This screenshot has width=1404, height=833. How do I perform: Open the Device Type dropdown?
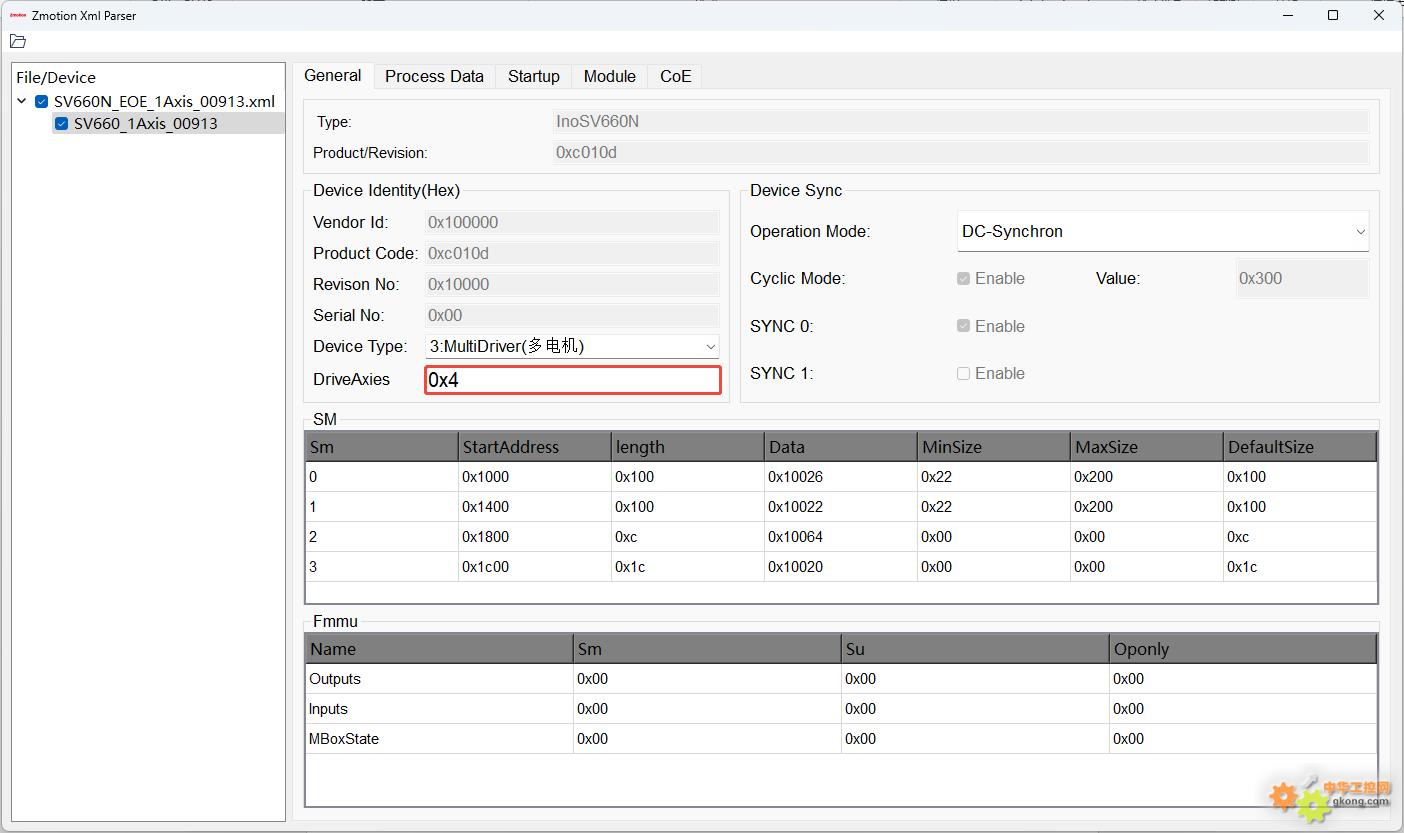click(x=572, y=346)
